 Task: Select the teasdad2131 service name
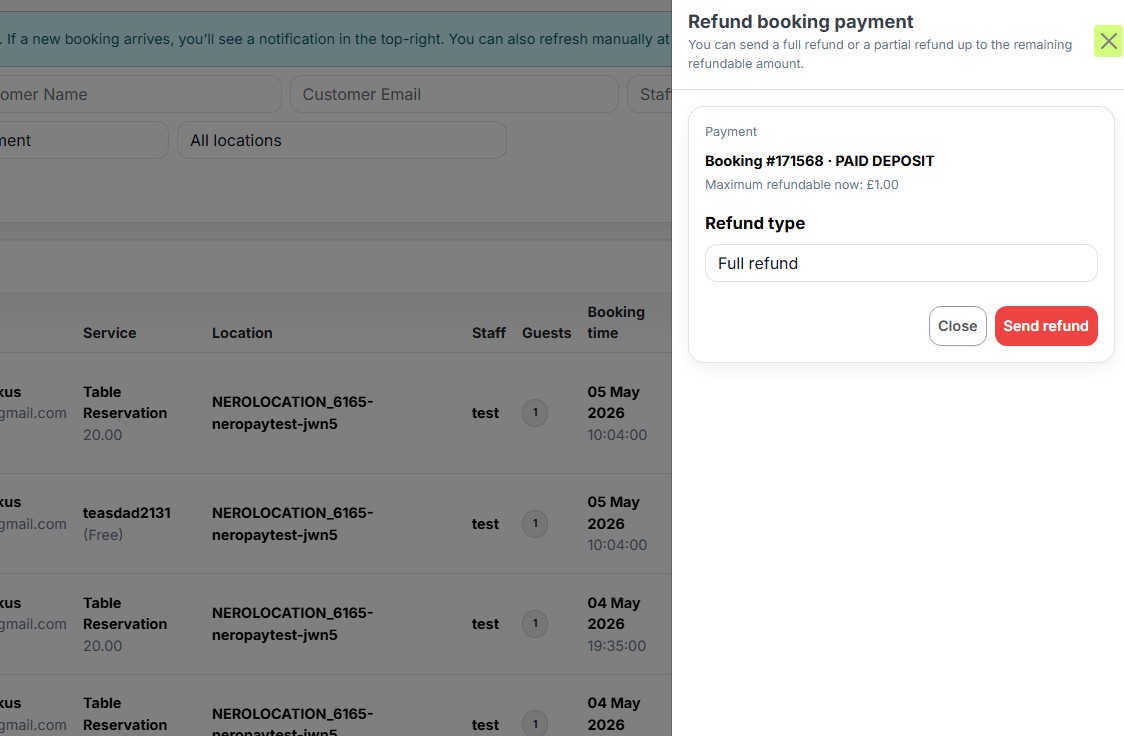click(x=127, y=512)
